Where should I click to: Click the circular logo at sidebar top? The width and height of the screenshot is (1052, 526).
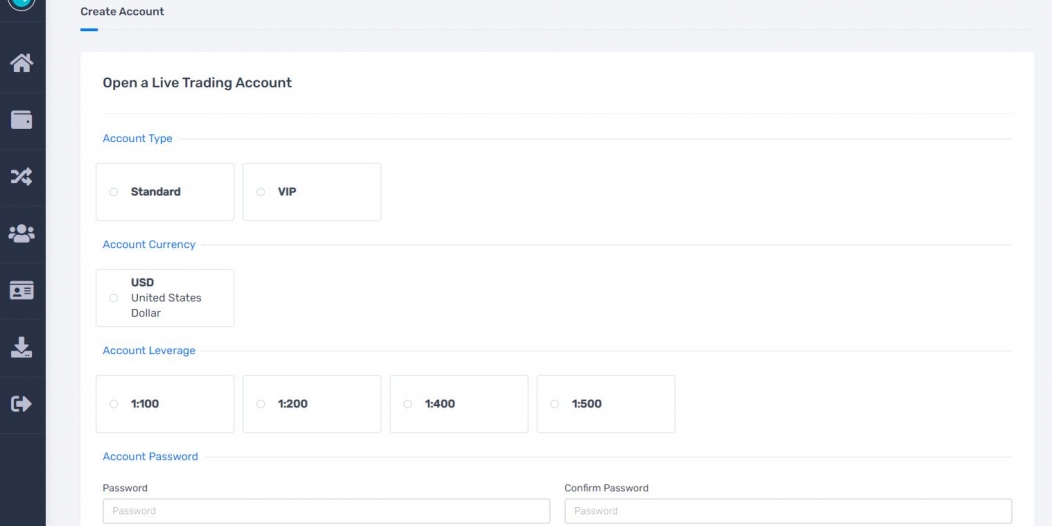click(21, 3)
